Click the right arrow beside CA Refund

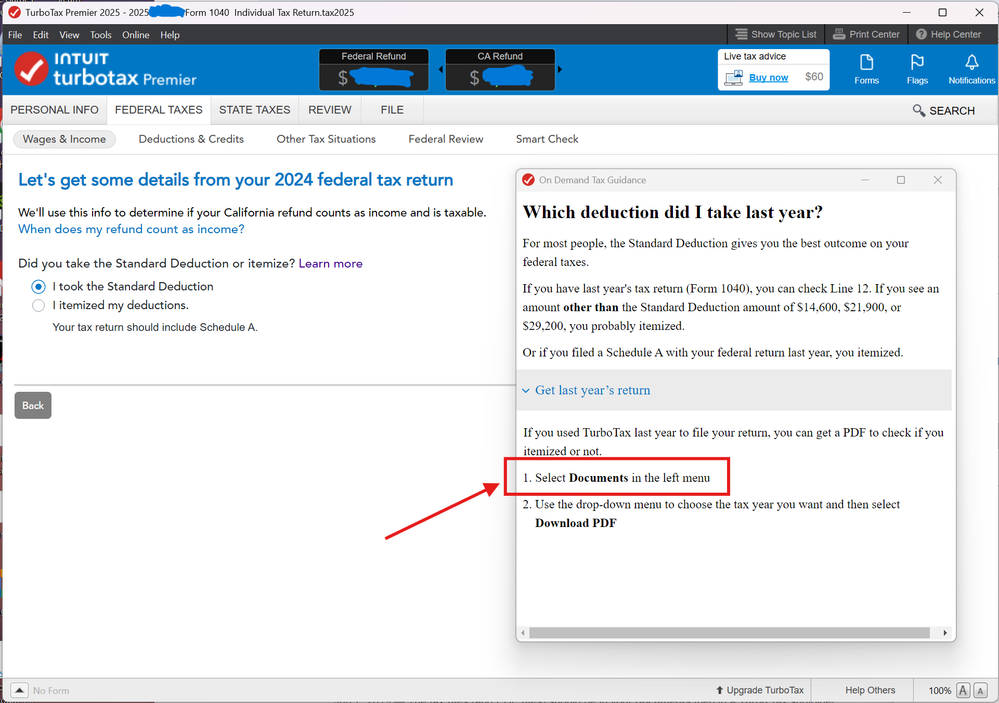[x=559, y=69]
